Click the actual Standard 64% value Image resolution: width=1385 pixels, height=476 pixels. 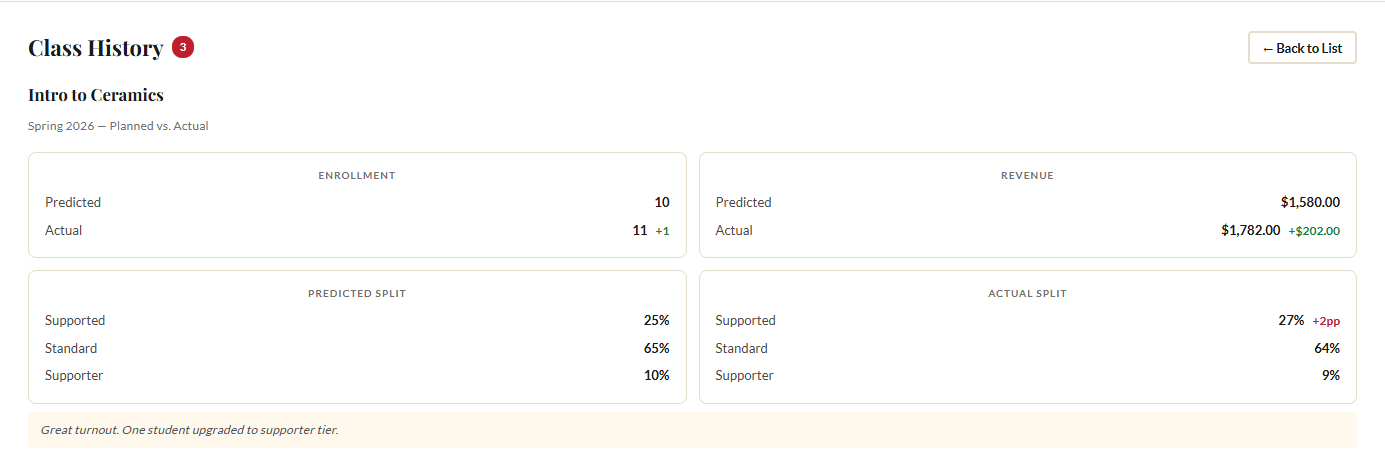tap(1327, 349)
